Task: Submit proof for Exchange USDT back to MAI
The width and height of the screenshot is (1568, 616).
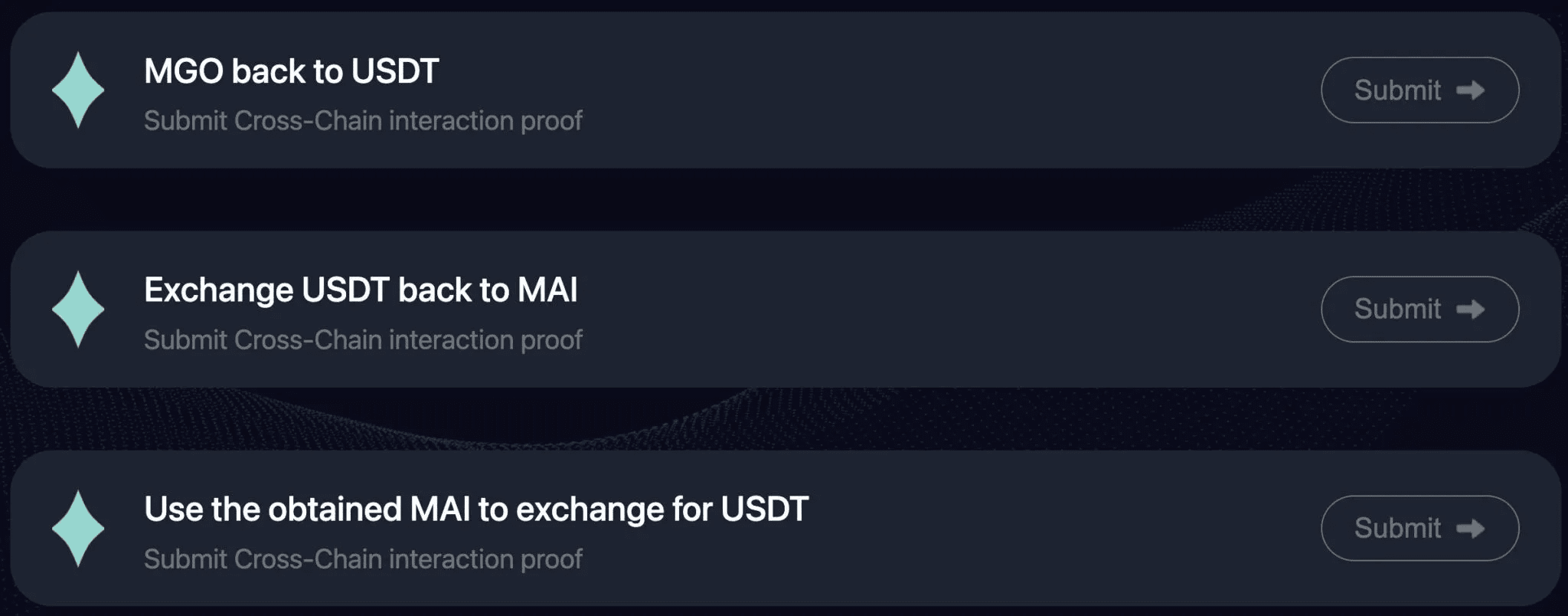Action: 1419,310
